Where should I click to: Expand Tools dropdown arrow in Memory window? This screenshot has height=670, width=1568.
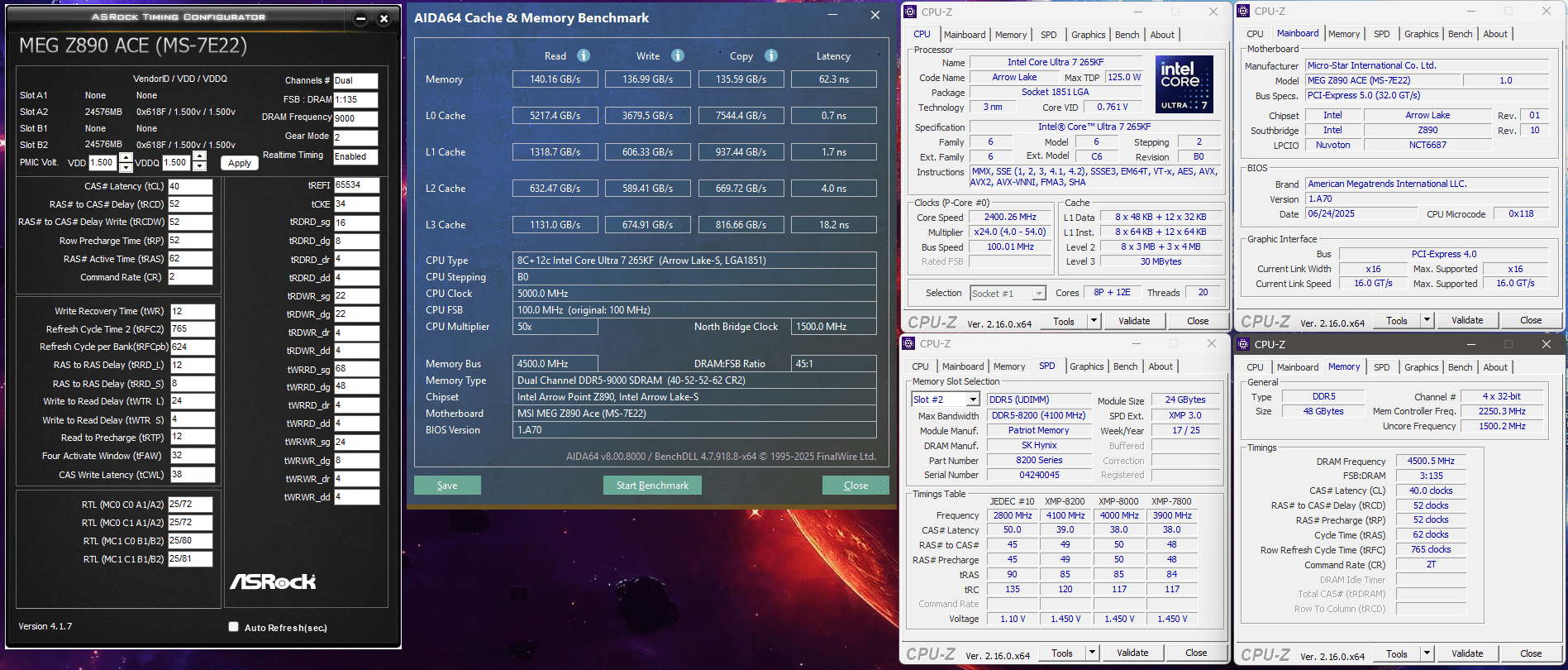click(1427, 653)
